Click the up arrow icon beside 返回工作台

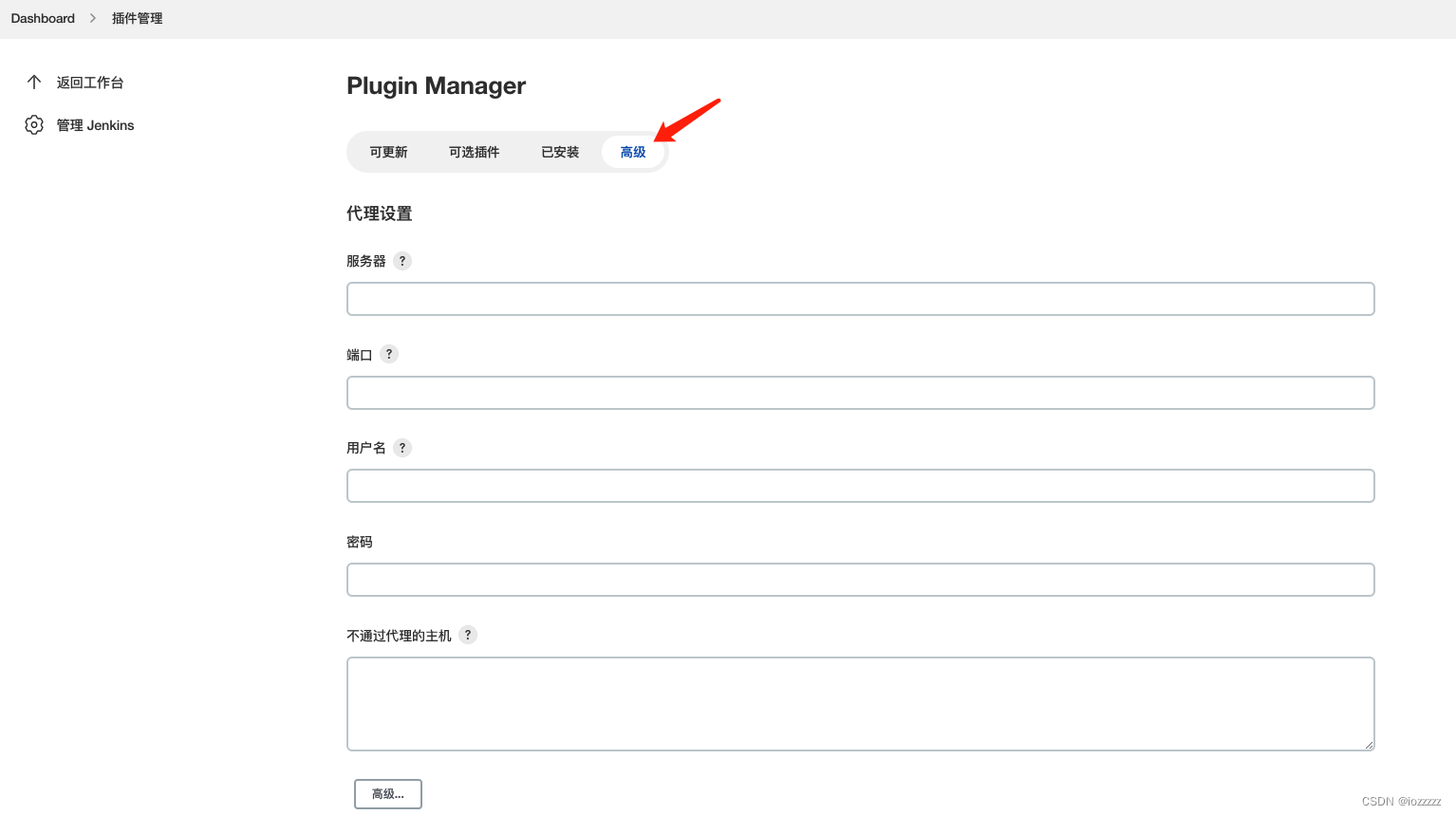(x=34, y=83)
